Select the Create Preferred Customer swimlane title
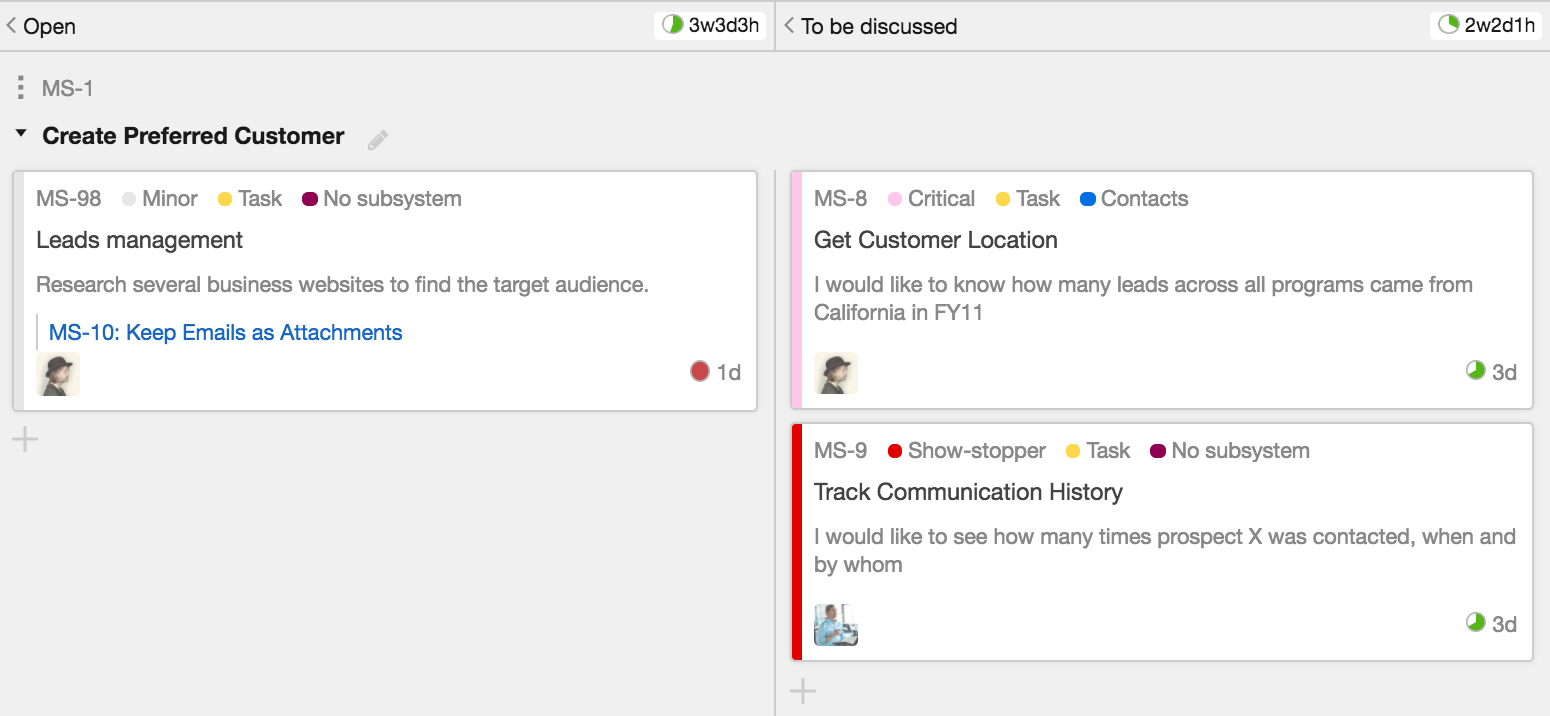 pyautogui.click(x=193, y=136)
